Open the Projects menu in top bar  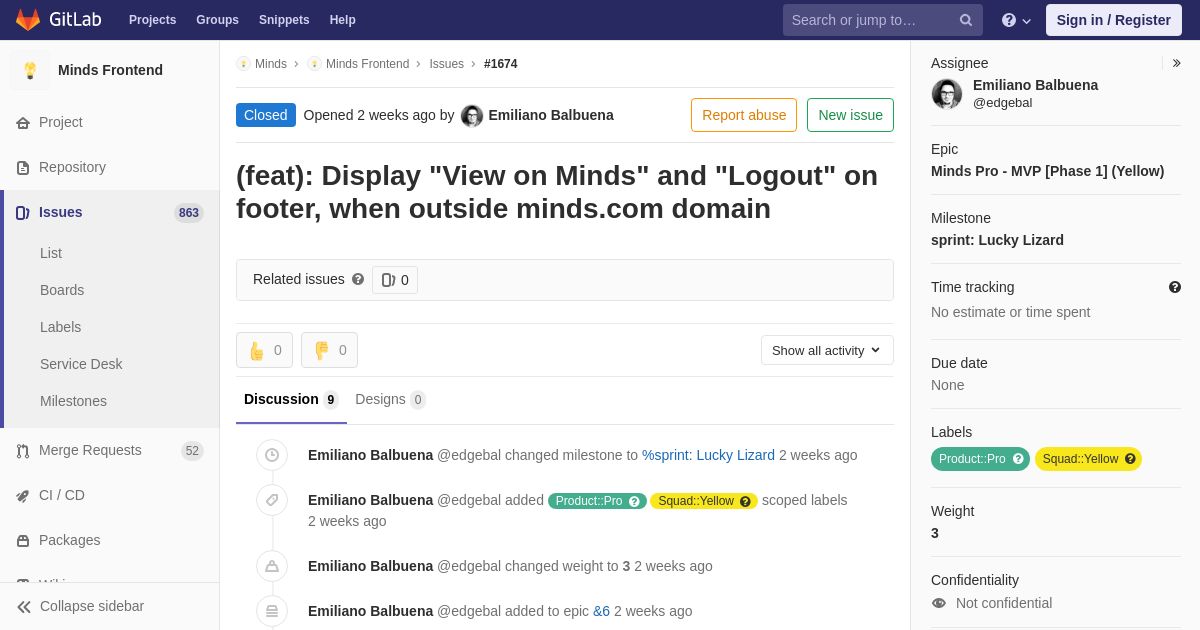152,20
